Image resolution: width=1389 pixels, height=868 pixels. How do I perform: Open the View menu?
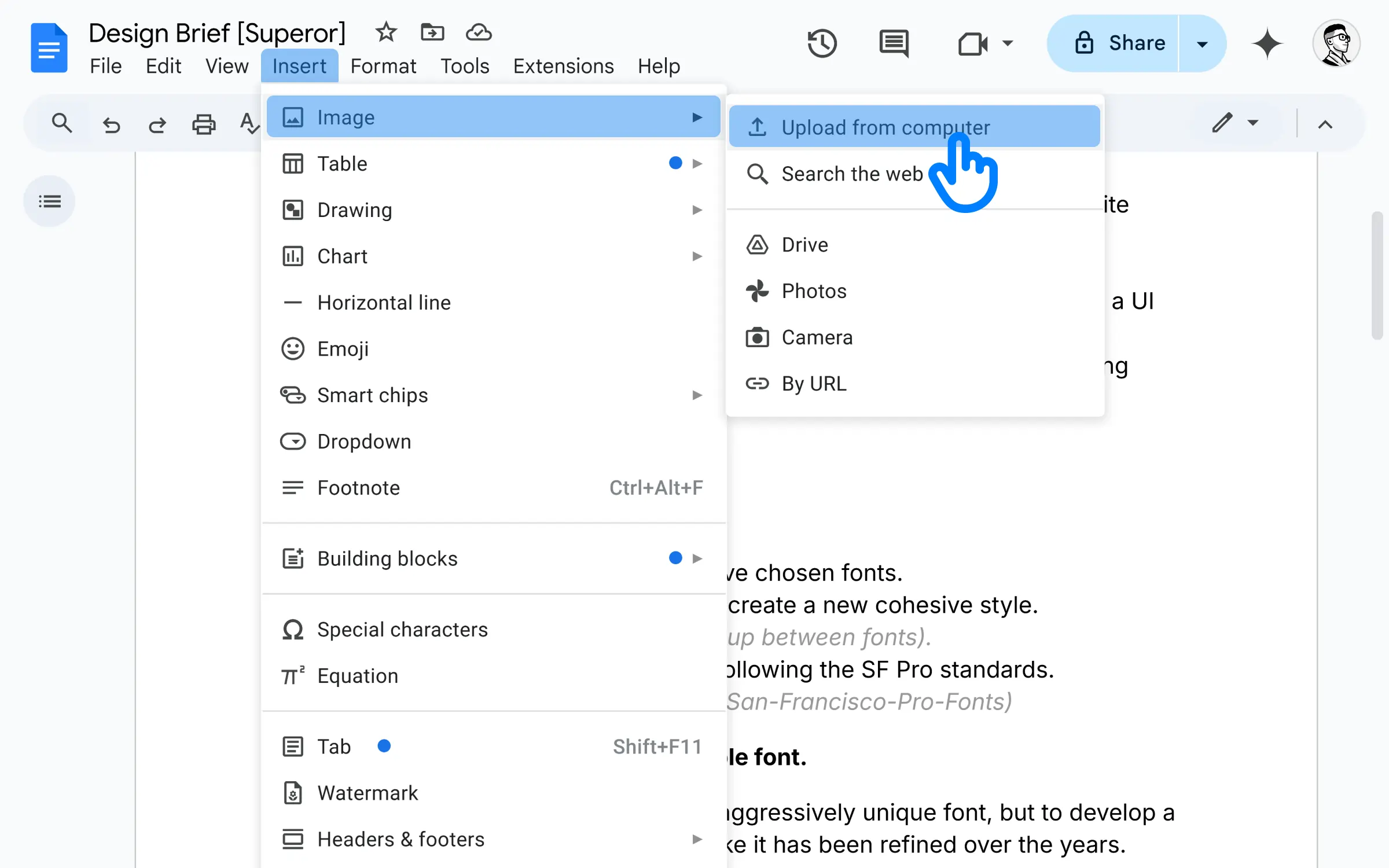(x=227, y=66)
